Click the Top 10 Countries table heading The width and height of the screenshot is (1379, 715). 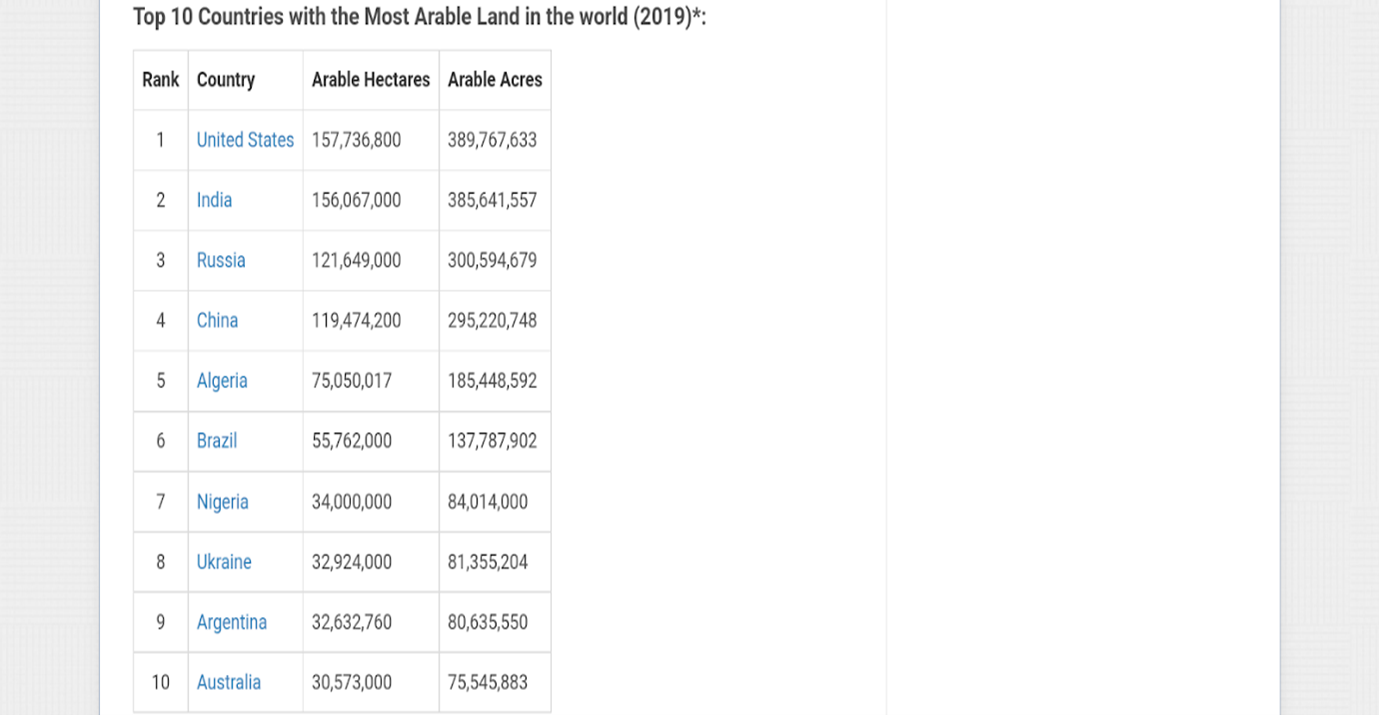(x=420, y=18)
